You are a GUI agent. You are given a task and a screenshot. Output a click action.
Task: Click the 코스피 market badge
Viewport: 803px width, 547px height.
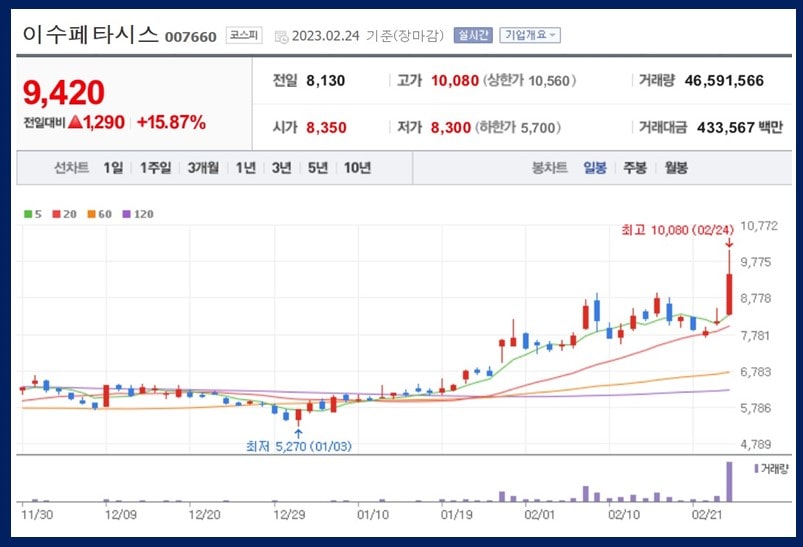coord(244,35)
